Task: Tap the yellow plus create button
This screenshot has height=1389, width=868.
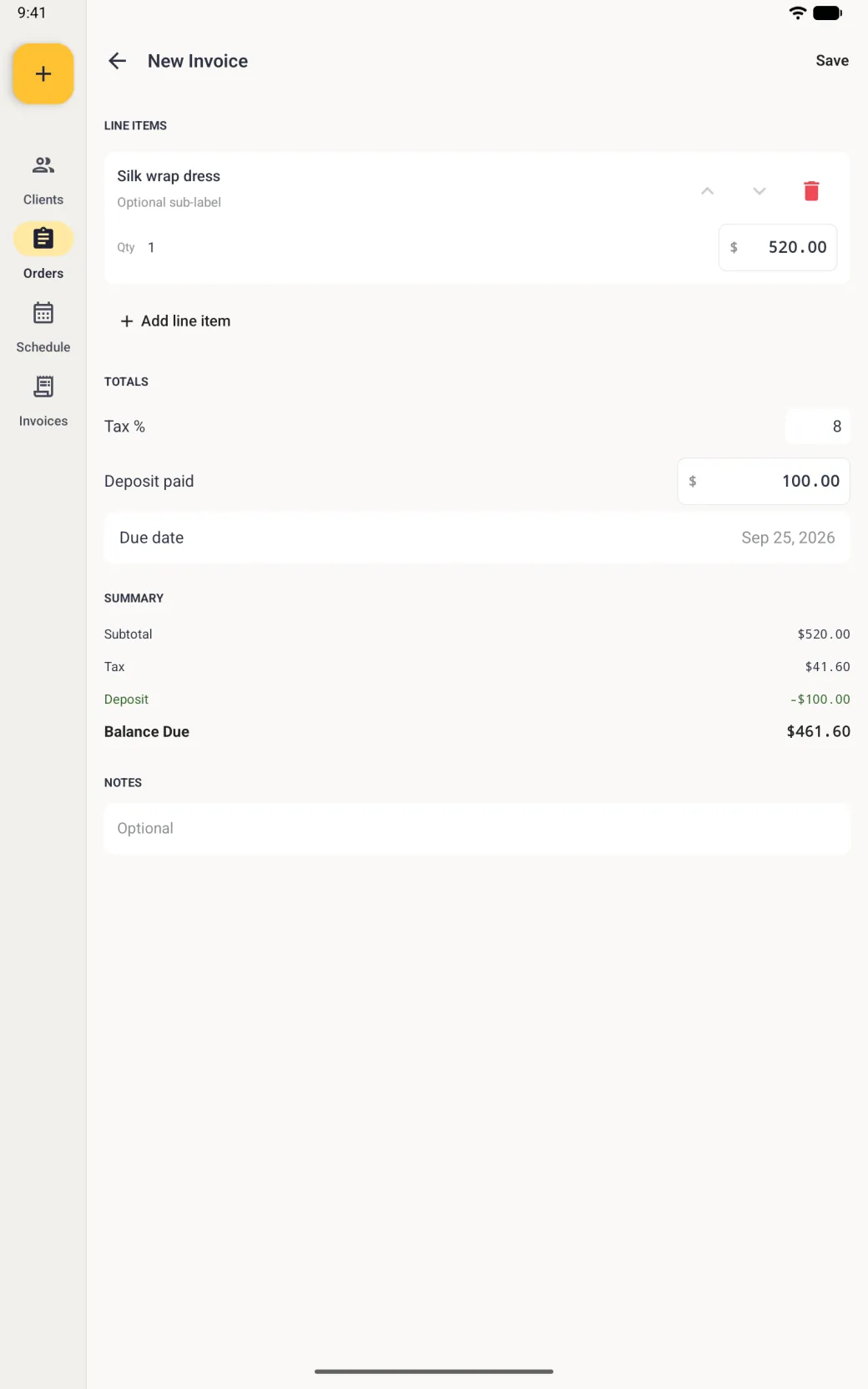Action: click(43, 74)
